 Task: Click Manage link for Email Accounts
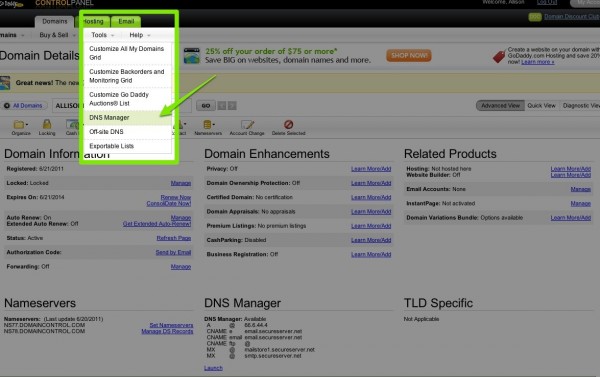(x=580, y=189)
